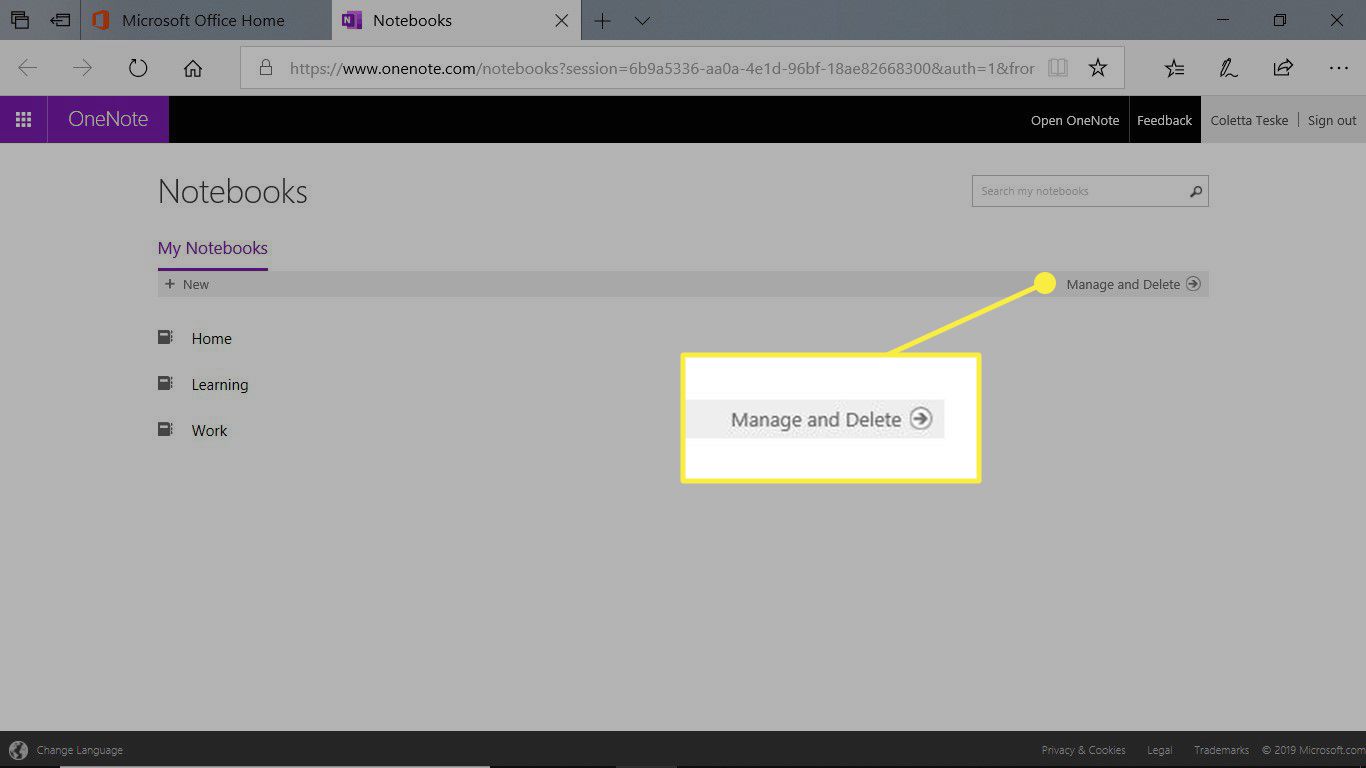Image resolution: width=1366 pixels, height=768 pixels.
Task: Open Privacy & Cookies footer link
Action: click(1084, 750)
